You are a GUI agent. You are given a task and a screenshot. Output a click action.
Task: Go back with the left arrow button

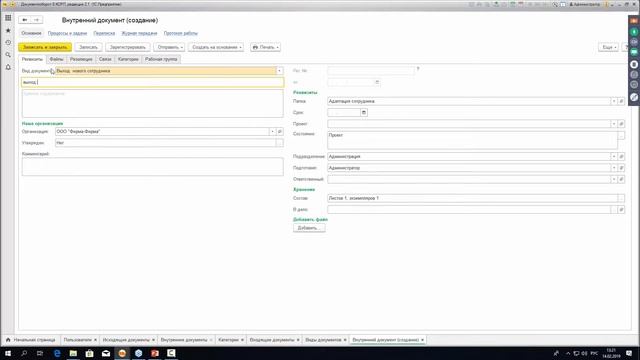pos(25,20)
